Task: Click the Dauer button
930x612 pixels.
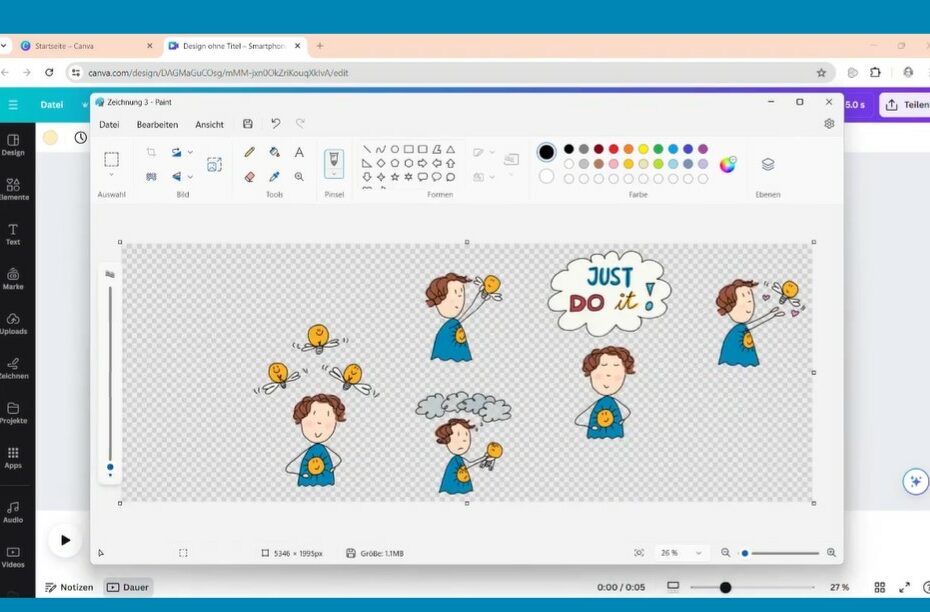Action: [x=128, y=587]
